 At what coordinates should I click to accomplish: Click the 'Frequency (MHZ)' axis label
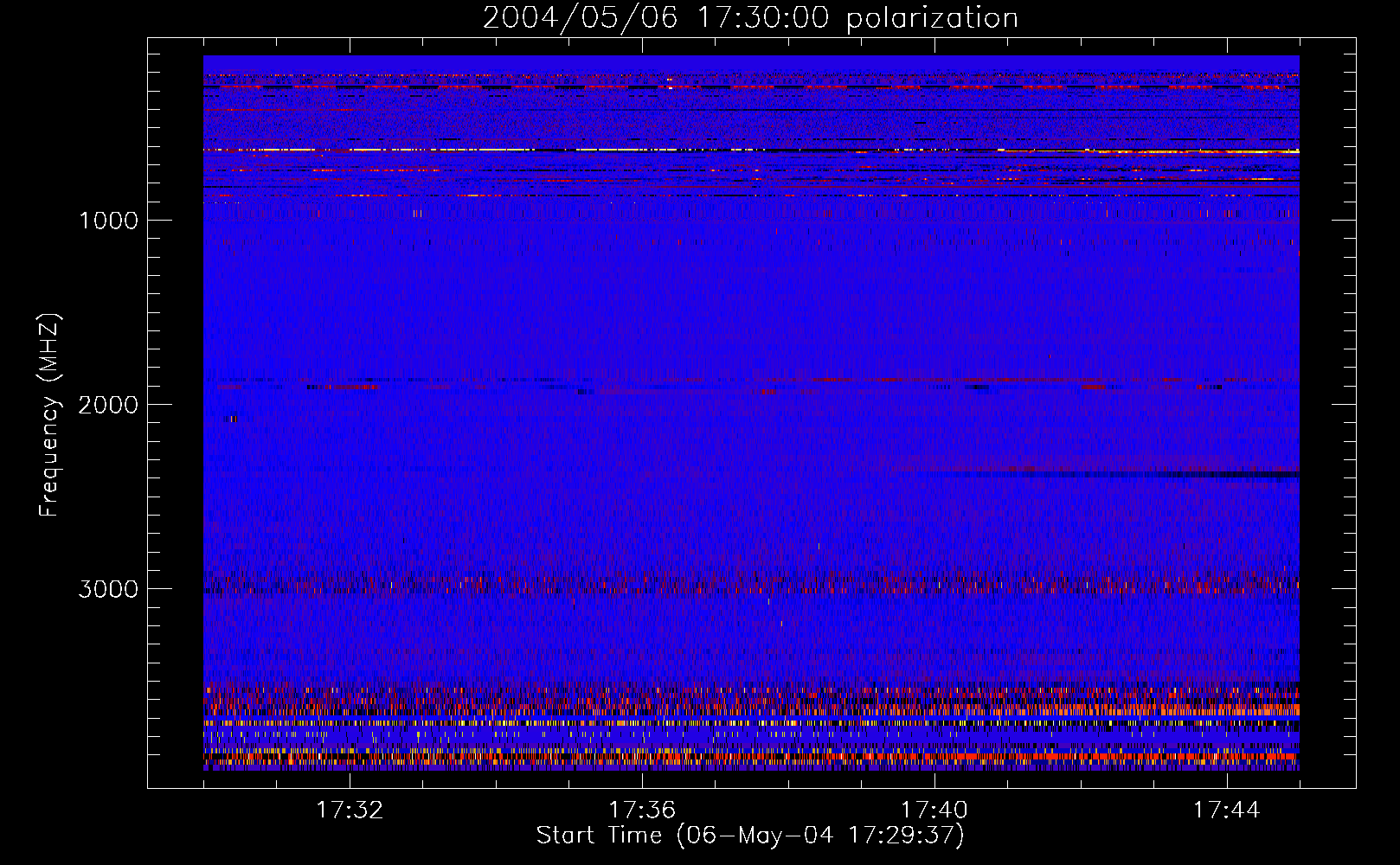pyautogui.click(x=49, y=414)
